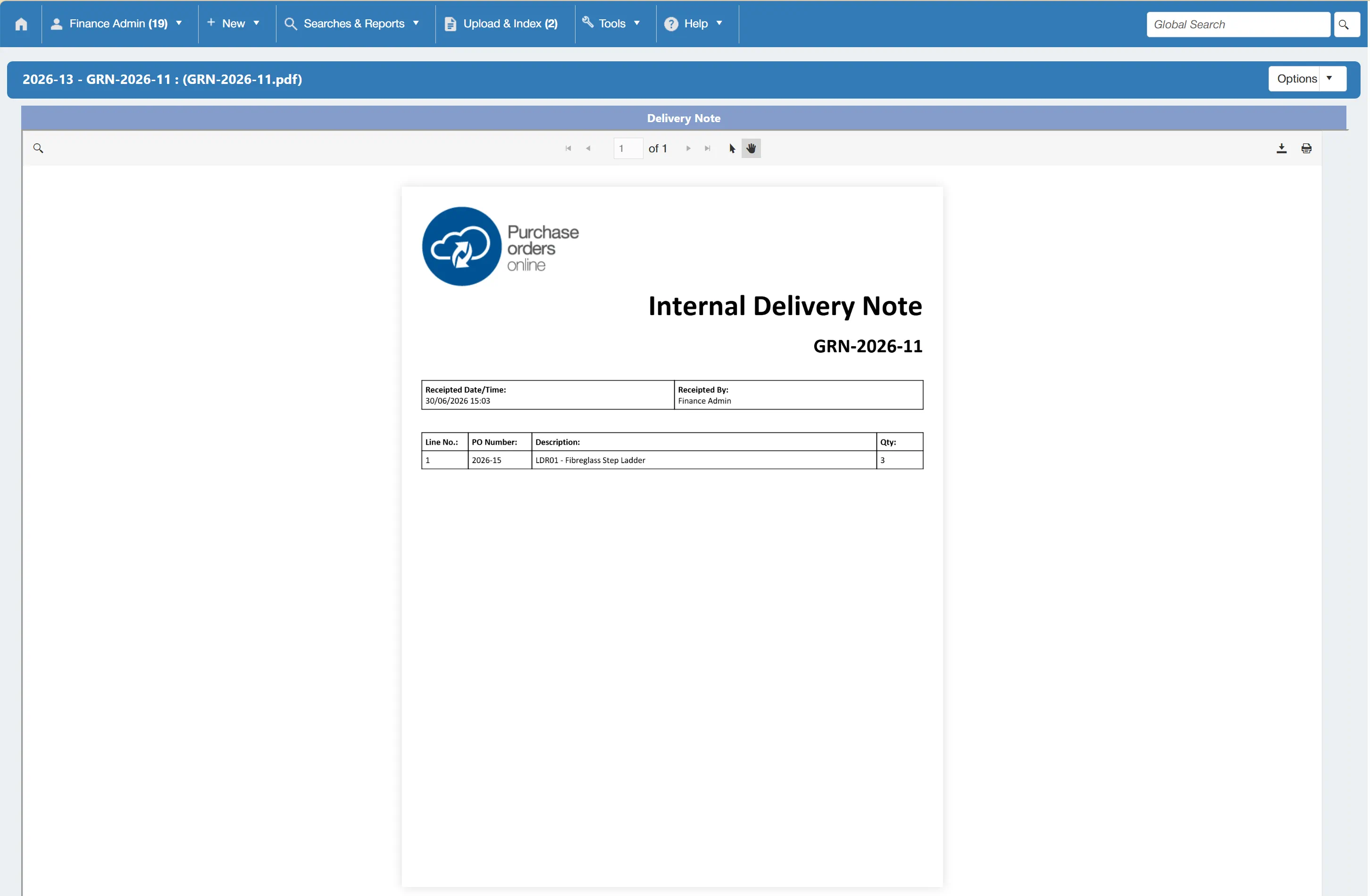Screen dimensions: 1370x896
Task: Download the delivery note PDF
Action: pos(1281,149)
